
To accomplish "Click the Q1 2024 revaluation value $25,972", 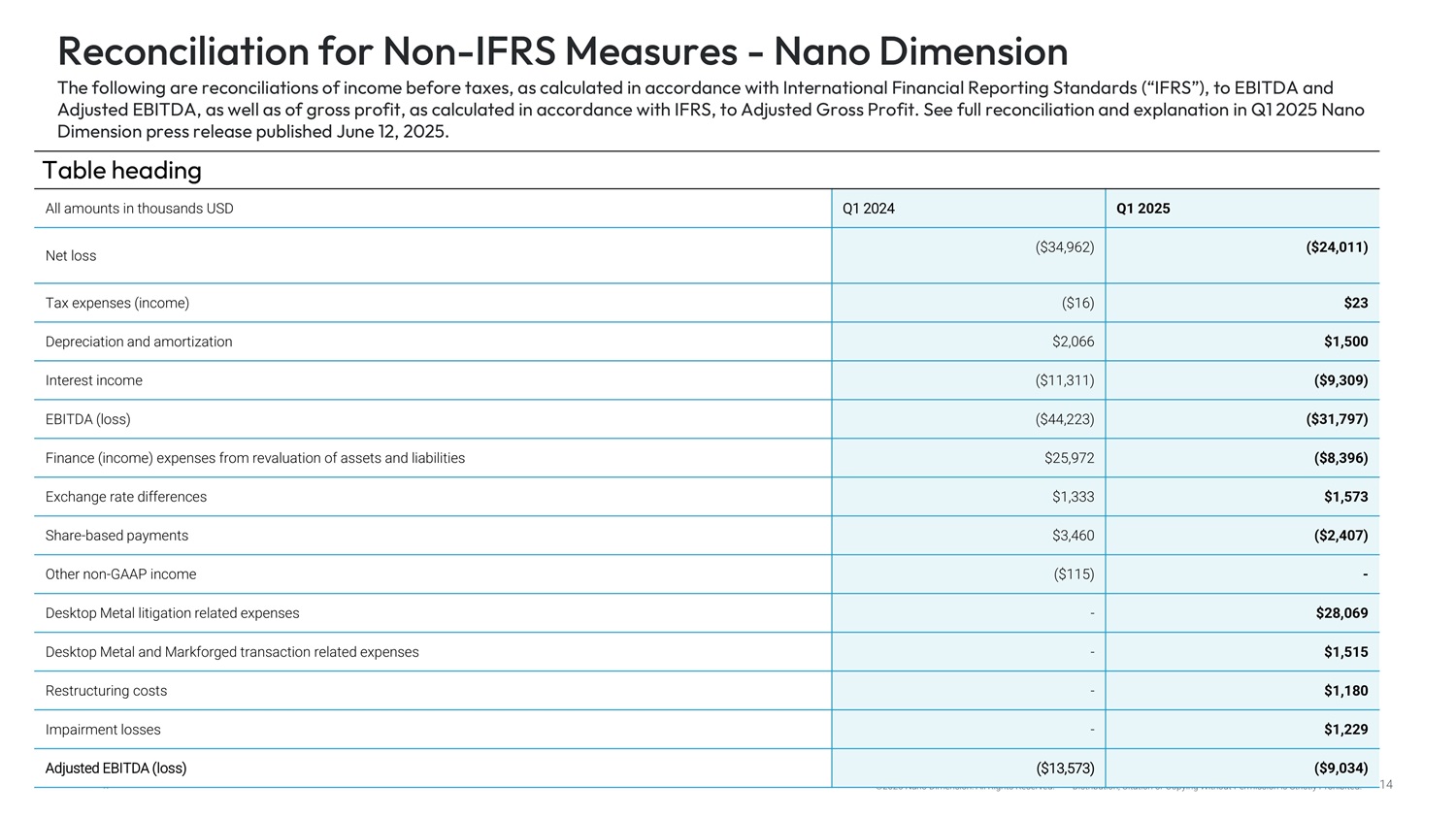I will pos(1069,458).
